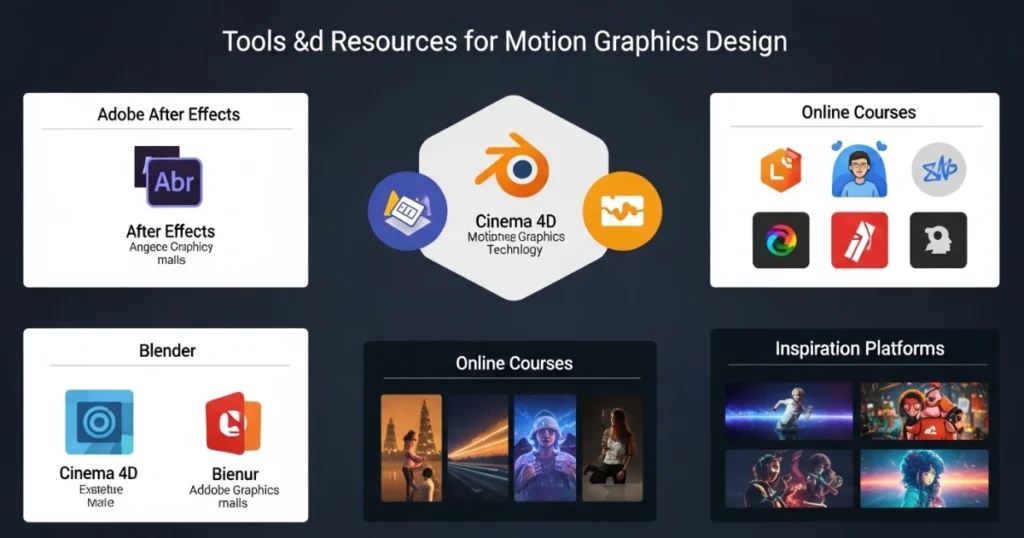Click the Addobe Graphics malls caption
Viewport: 1024px width, 538px height.
click(x=234, y=496)
